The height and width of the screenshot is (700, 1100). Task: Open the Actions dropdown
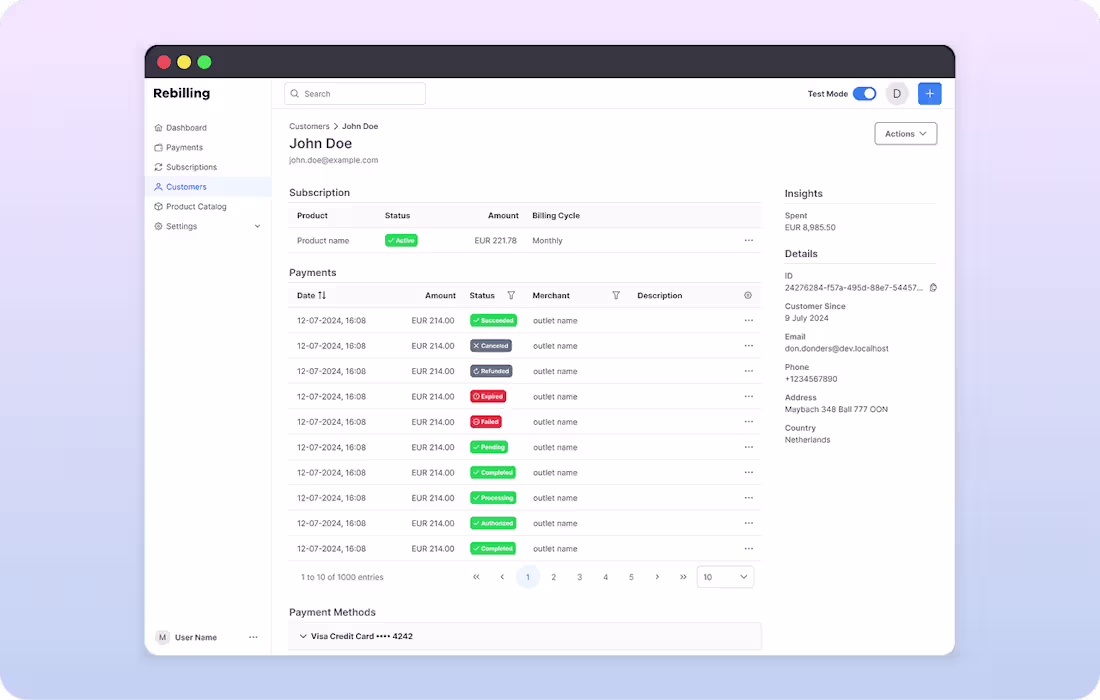pyautogui.click(x=906, y=133)
